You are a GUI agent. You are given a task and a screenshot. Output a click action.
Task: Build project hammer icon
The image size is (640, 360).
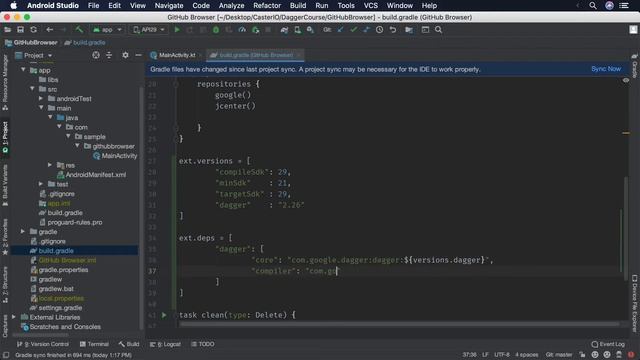(79, 30)
